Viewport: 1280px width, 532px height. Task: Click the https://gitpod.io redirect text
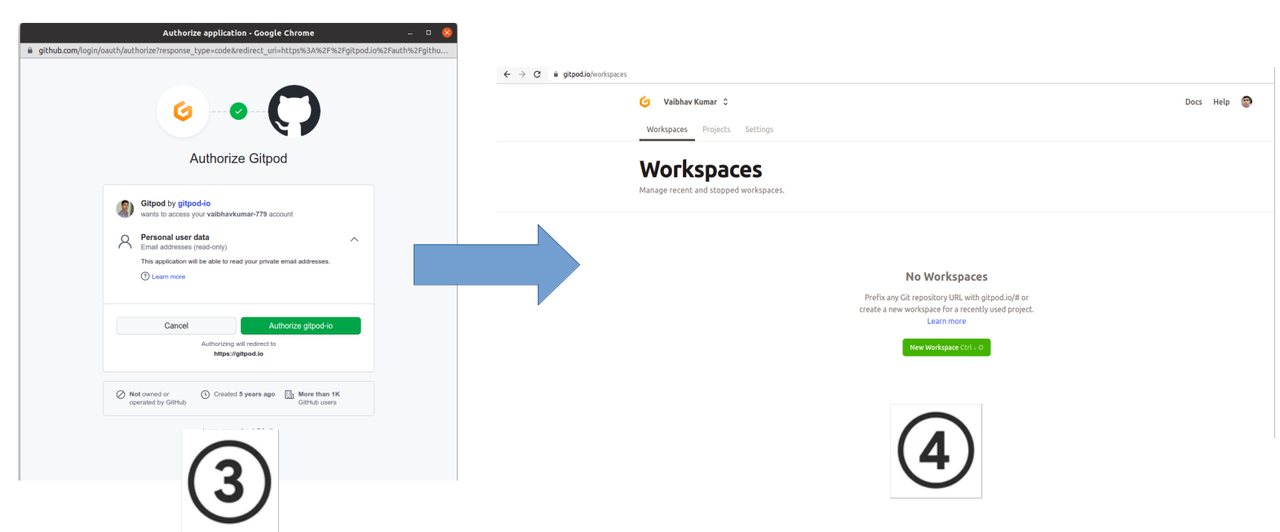(x=238, y=354)
